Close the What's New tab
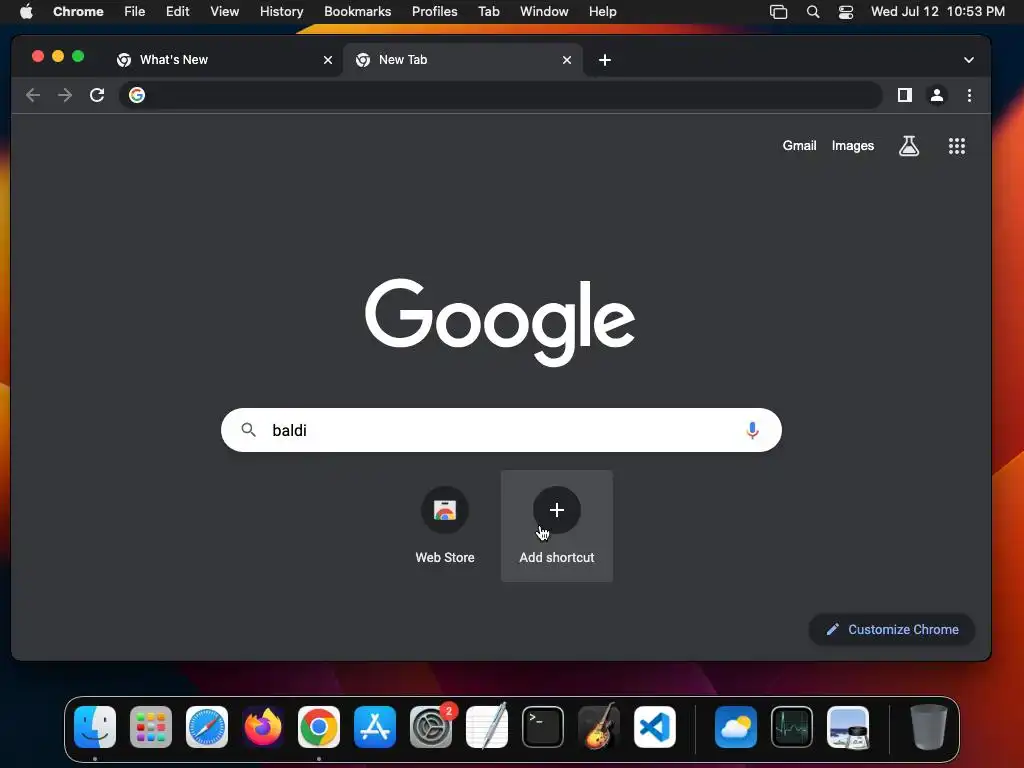This screenshot has width=1024, height=768. click(x=328, y=60)
